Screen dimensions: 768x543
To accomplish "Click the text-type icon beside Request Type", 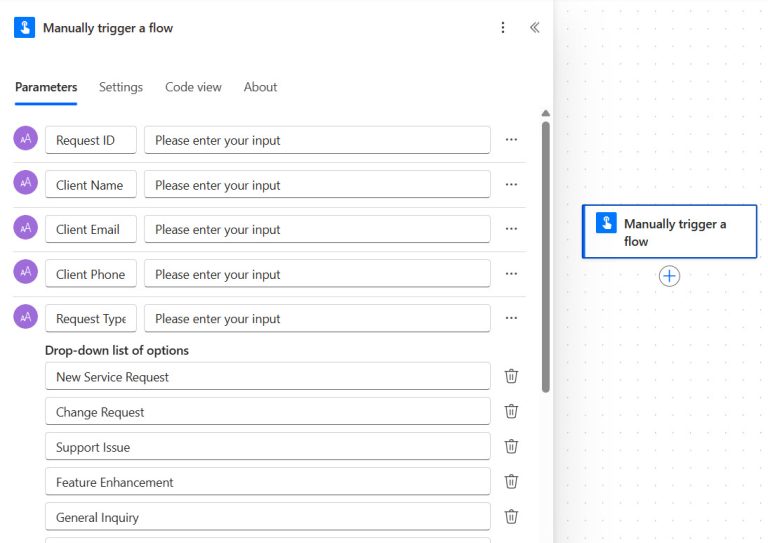I will 25,317.
